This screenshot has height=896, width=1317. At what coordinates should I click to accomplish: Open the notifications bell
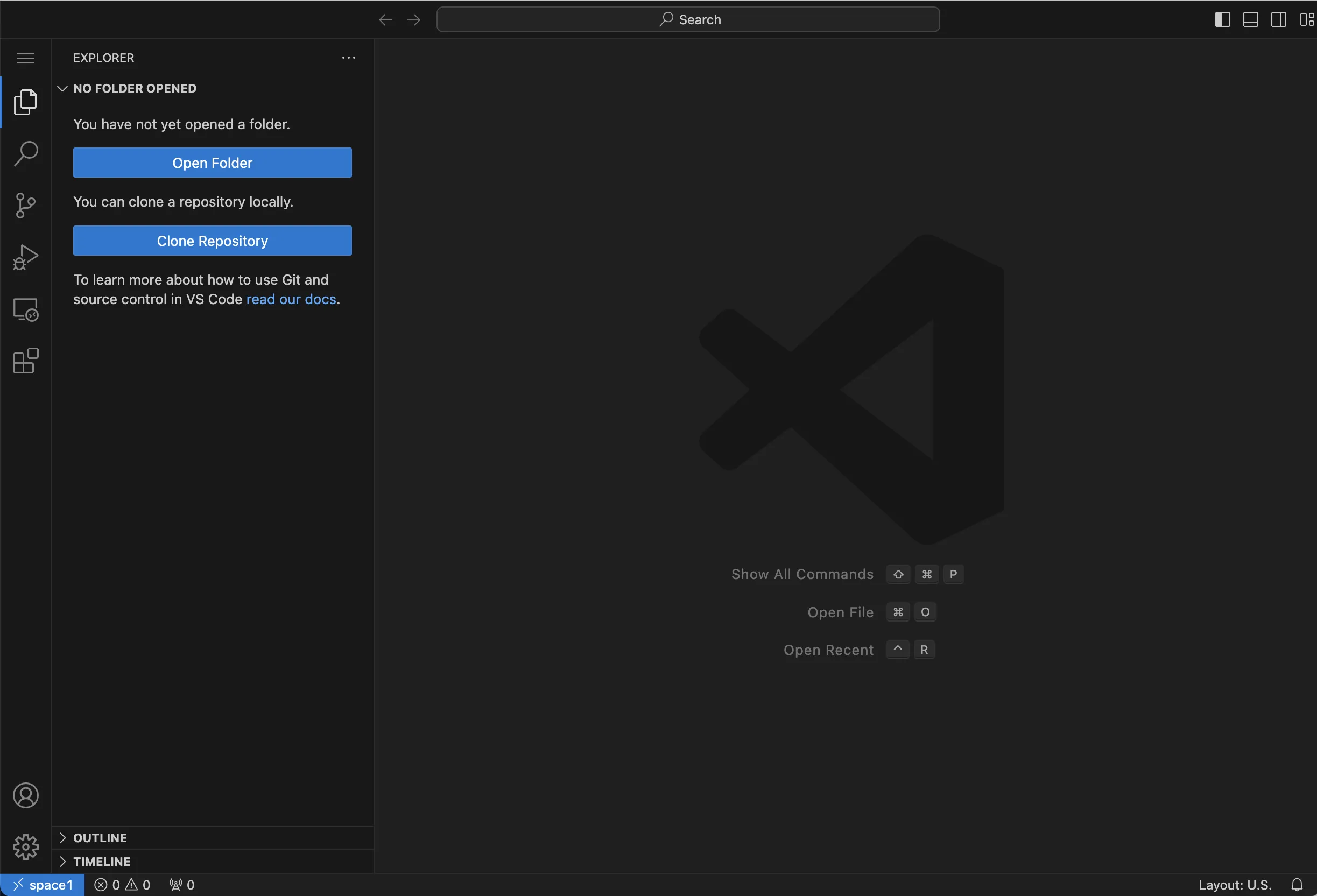tap(1297, 885)
